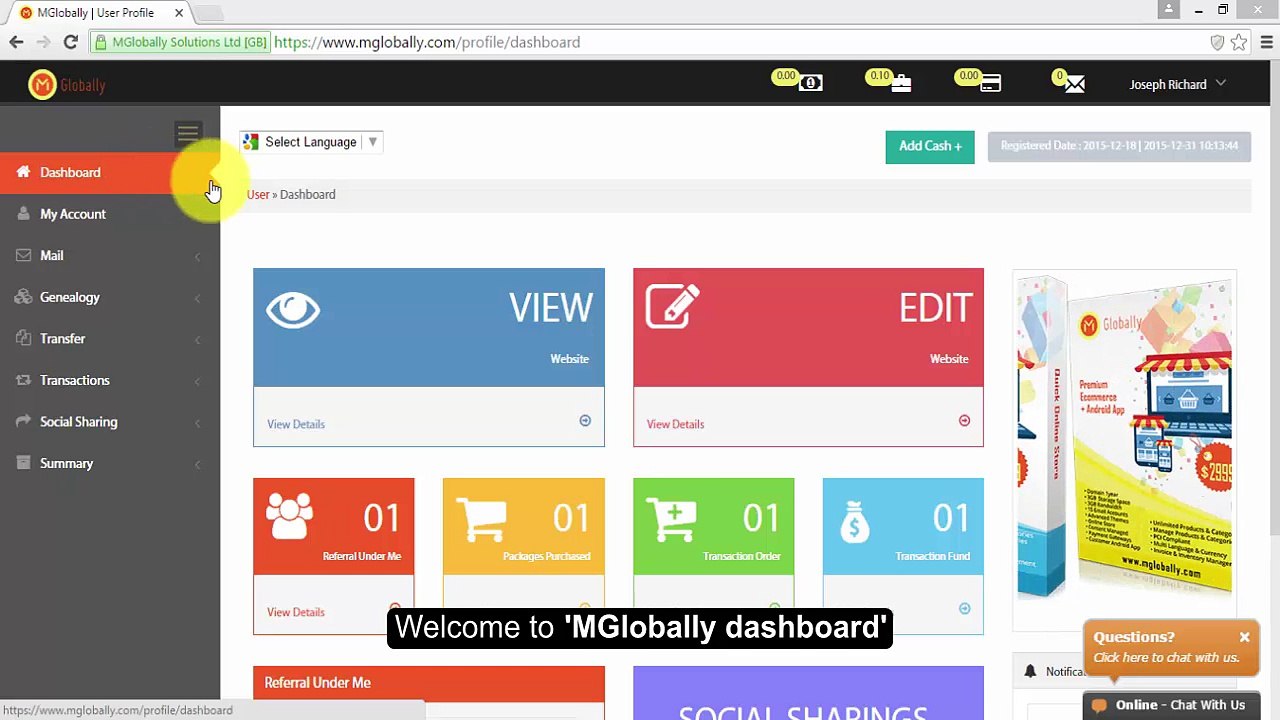Click the Google icon beside Select Language
Screen dimensions: 1280x720
[x=251, y=142]
